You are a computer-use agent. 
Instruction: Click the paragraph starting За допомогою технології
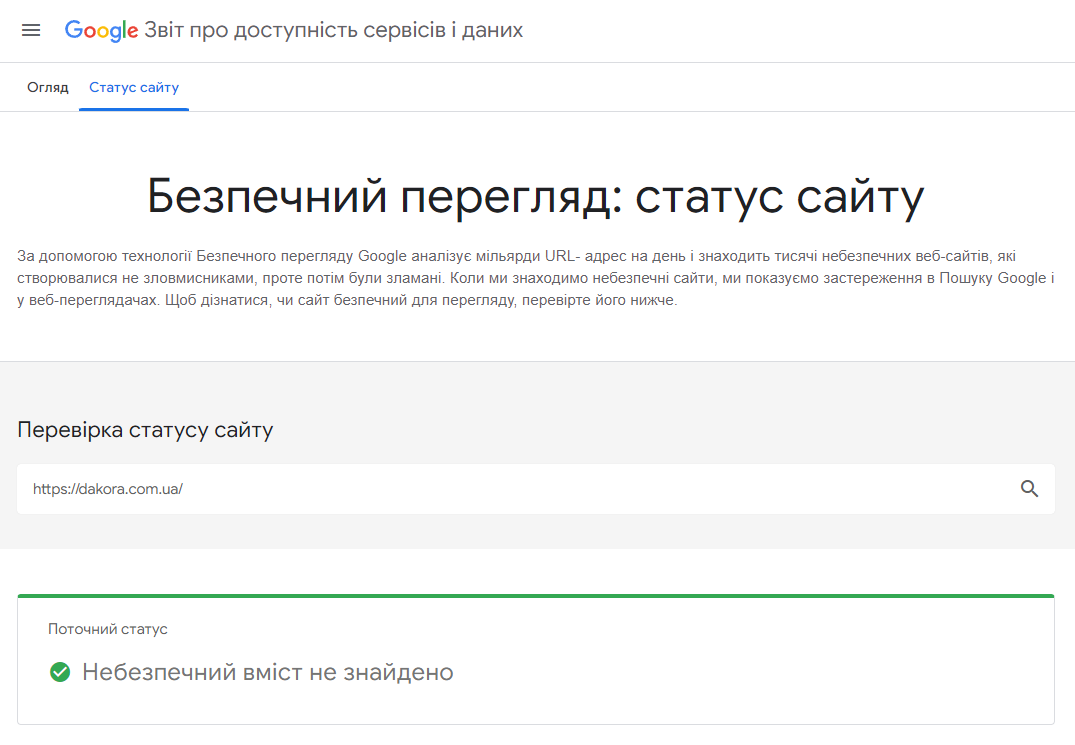pyautogui.click(x=536, y=278)
